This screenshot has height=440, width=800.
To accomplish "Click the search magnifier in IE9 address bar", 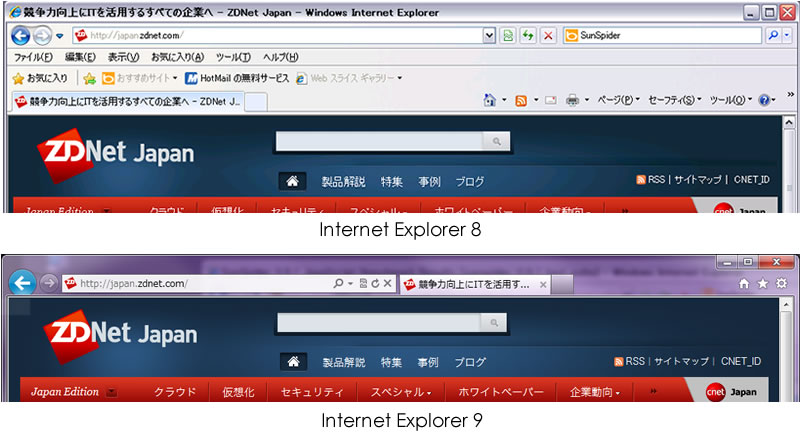I will click(x=338, y=283).
